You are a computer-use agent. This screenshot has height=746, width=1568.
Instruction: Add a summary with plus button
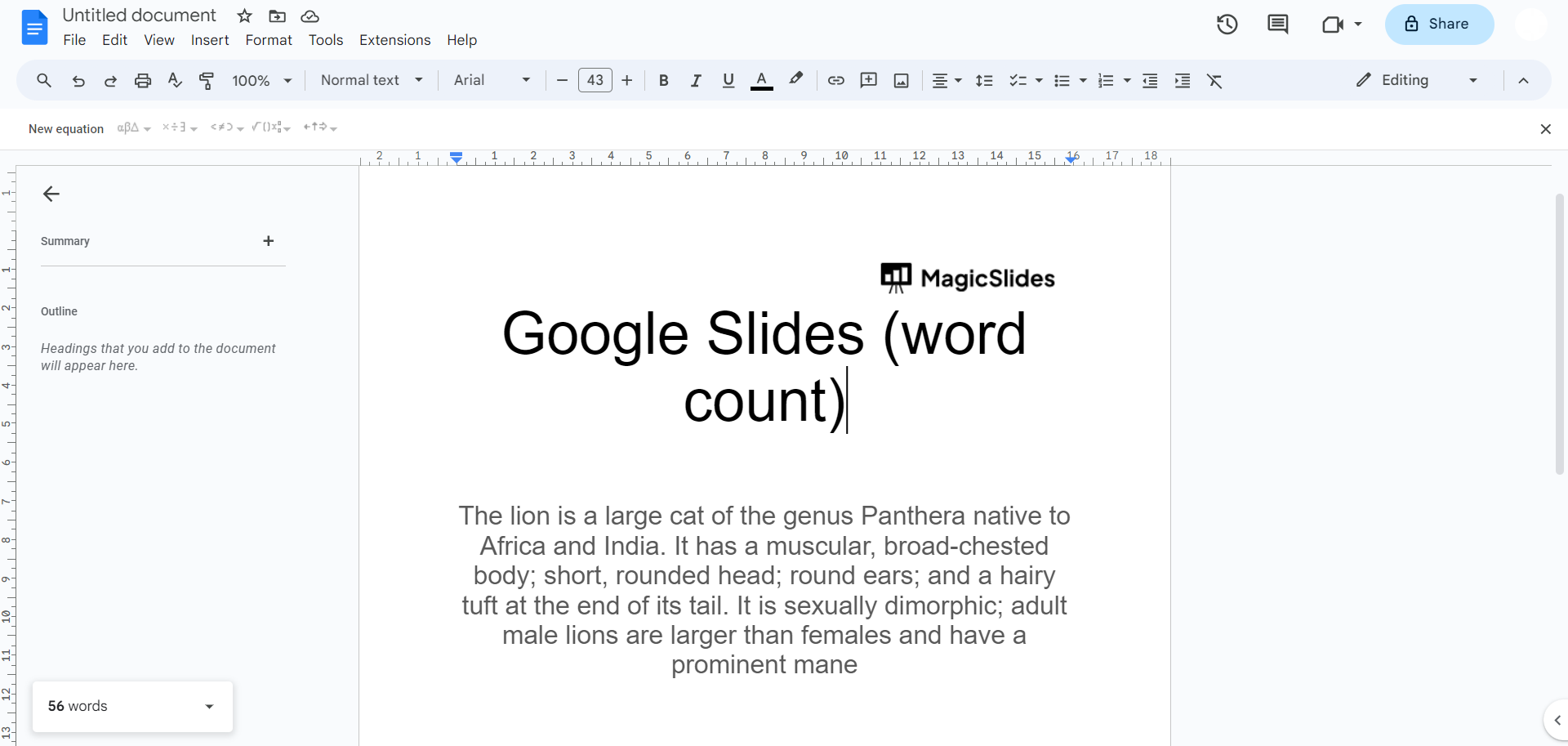pos(268,241)
